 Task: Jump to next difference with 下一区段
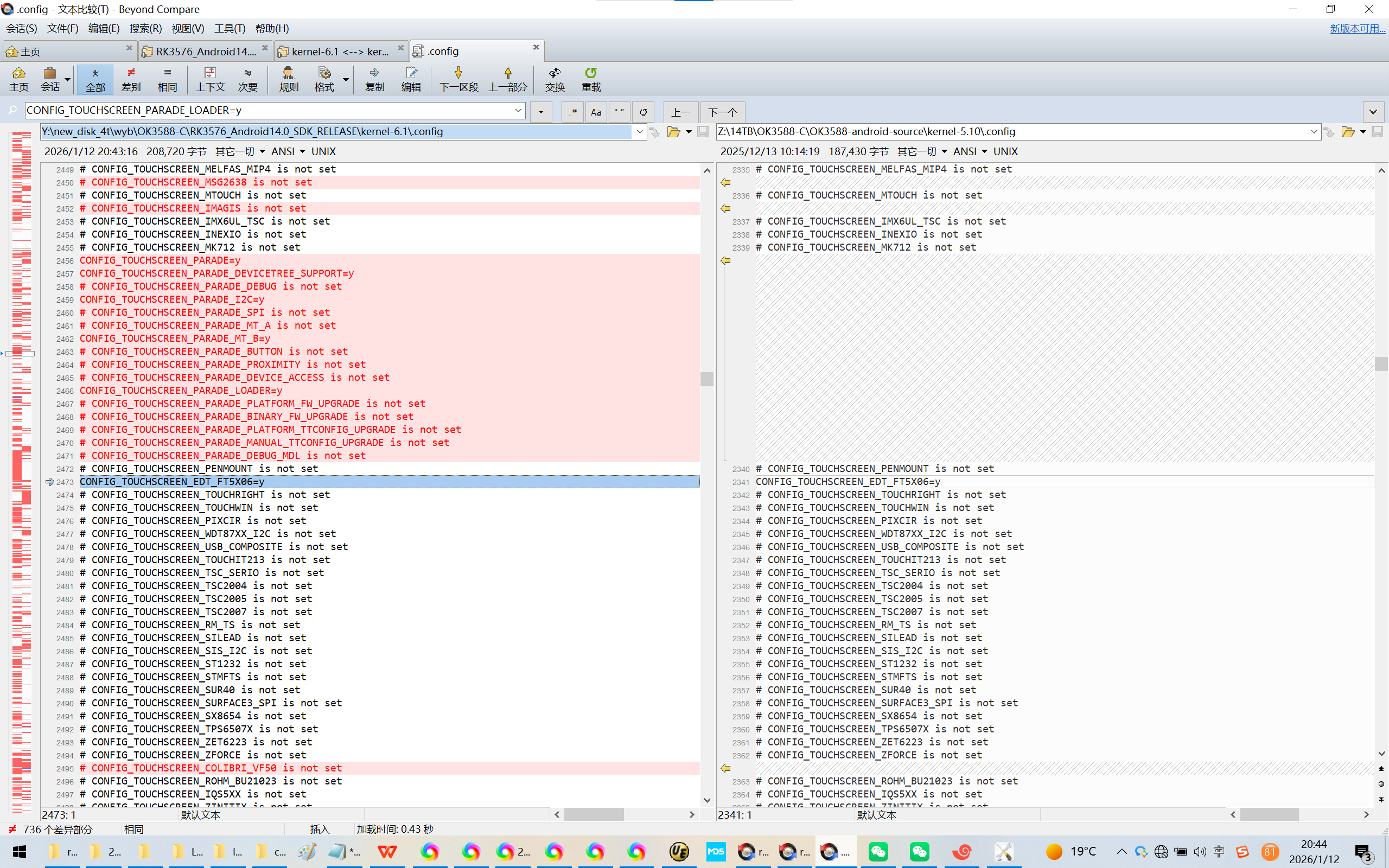pos(458,79)
